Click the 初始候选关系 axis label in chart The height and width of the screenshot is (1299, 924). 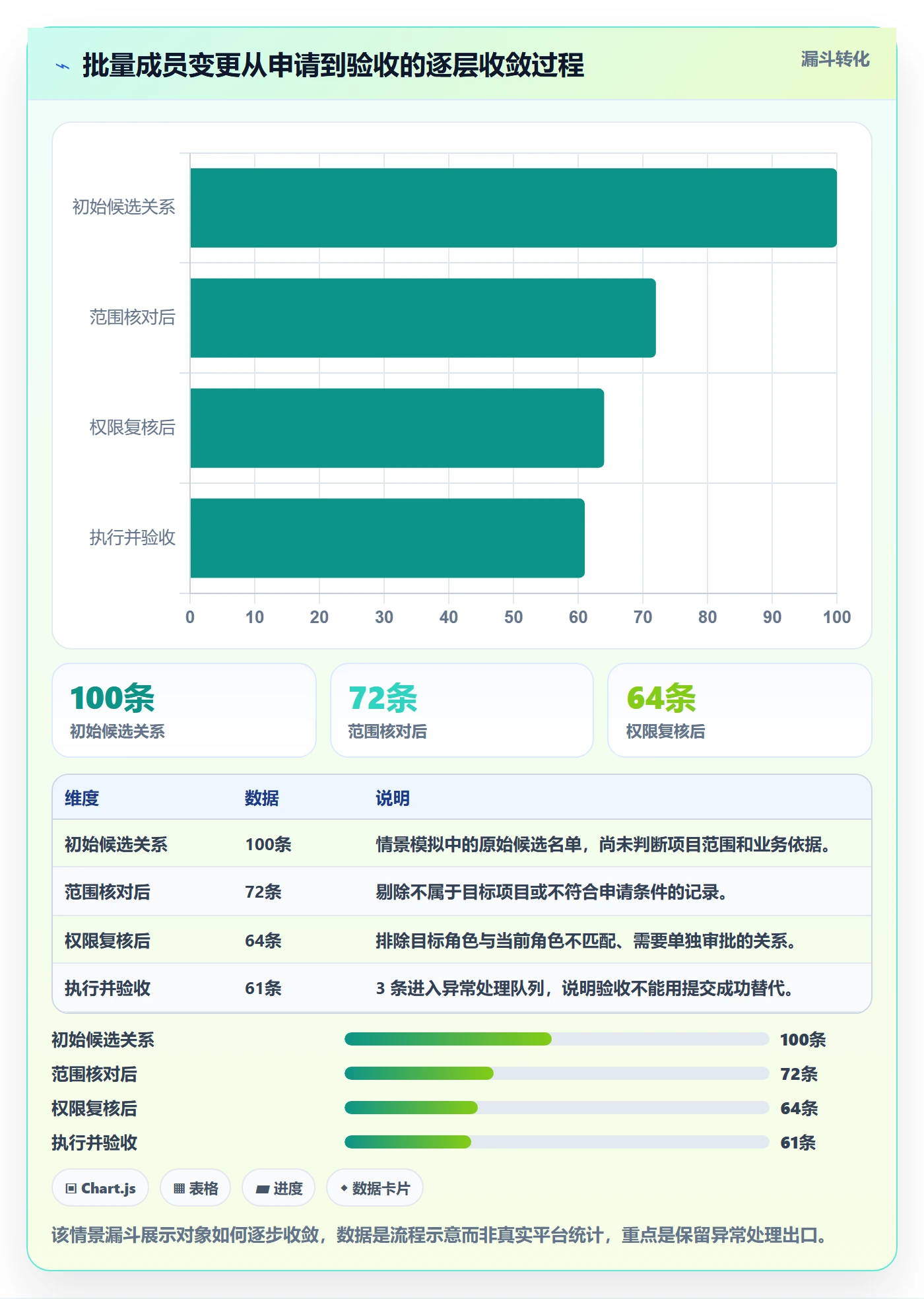click(x=124, y=207)
